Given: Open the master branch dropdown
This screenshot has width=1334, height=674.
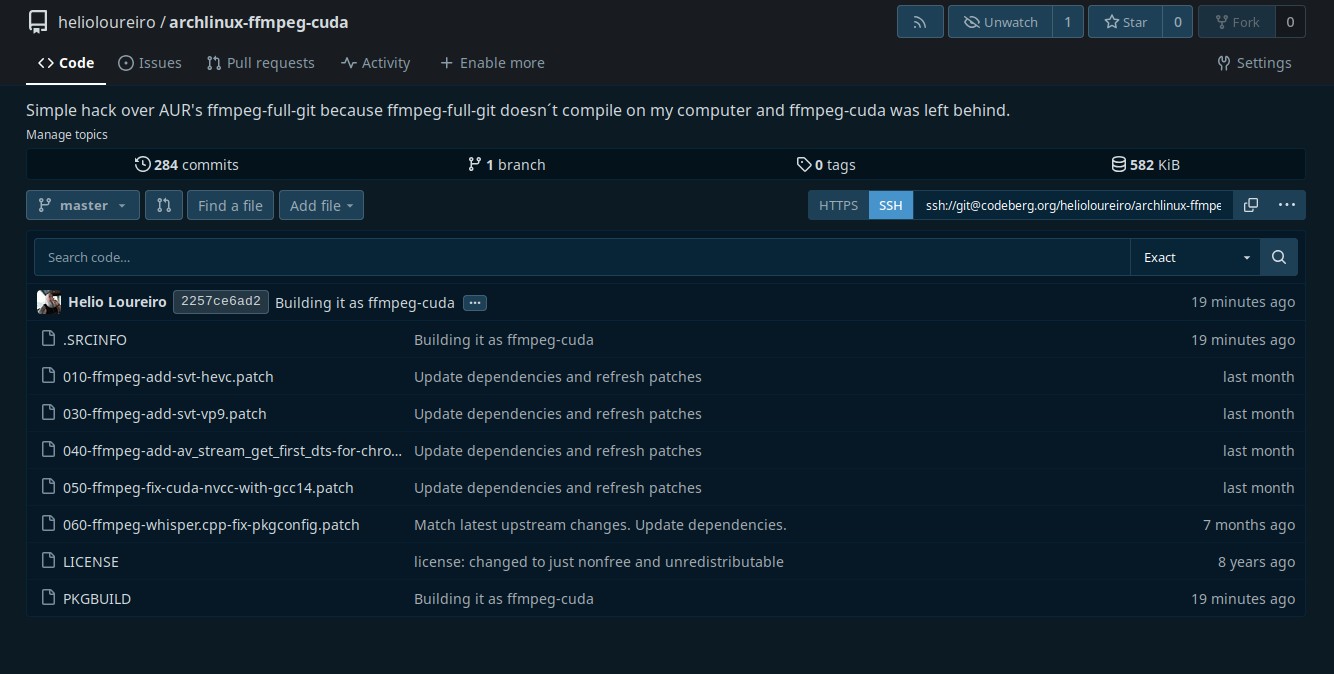Looking at the screenshot, I should [83, 205].
